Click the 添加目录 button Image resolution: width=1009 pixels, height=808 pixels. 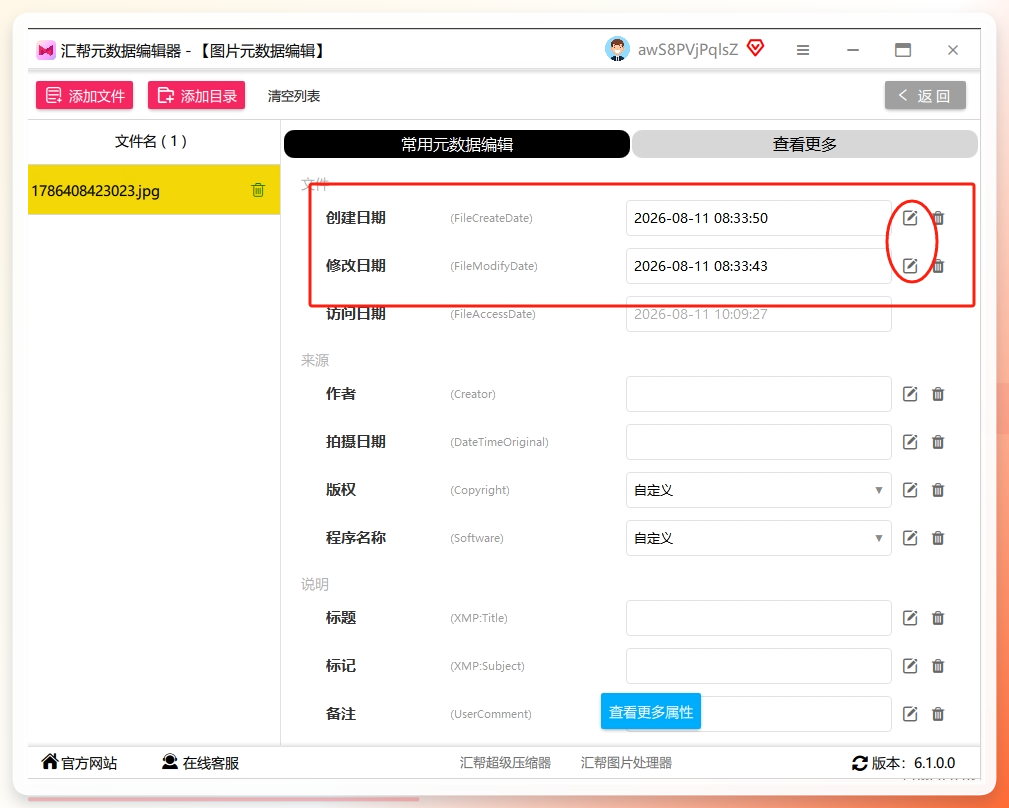tap(196, 95)
